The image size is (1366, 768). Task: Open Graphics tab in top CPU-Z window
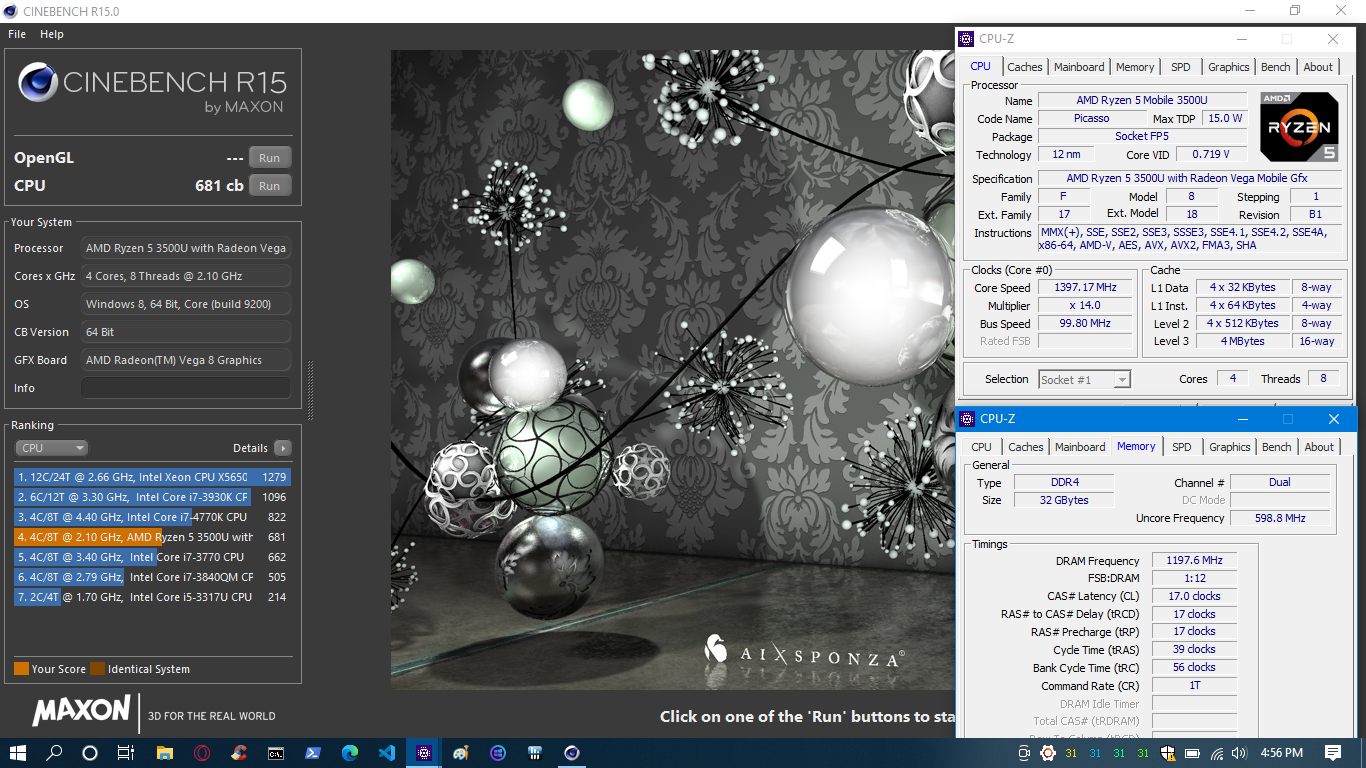[1229, 67]
